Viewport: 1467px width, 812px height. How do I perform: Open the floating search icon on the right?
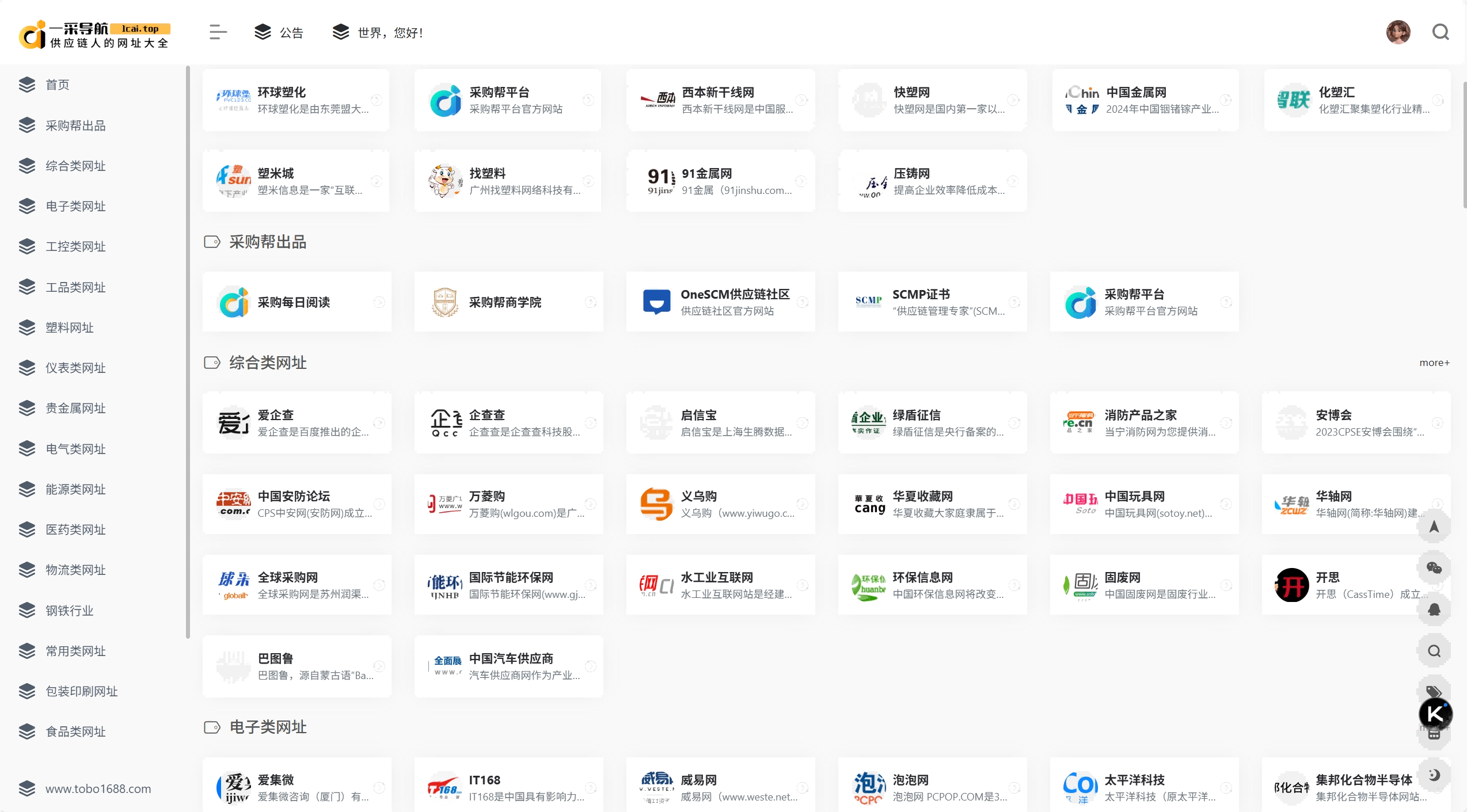tap(1435, 650)
